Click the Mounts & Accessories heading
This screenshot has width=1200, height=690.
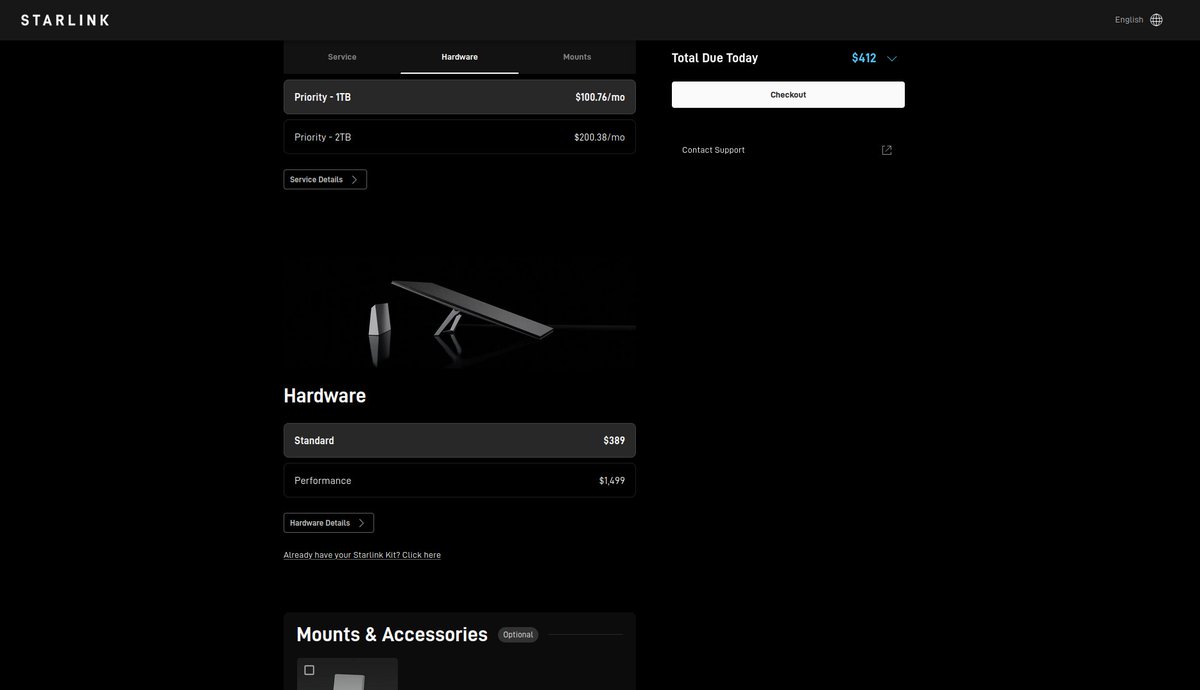(x=392, y=635)
